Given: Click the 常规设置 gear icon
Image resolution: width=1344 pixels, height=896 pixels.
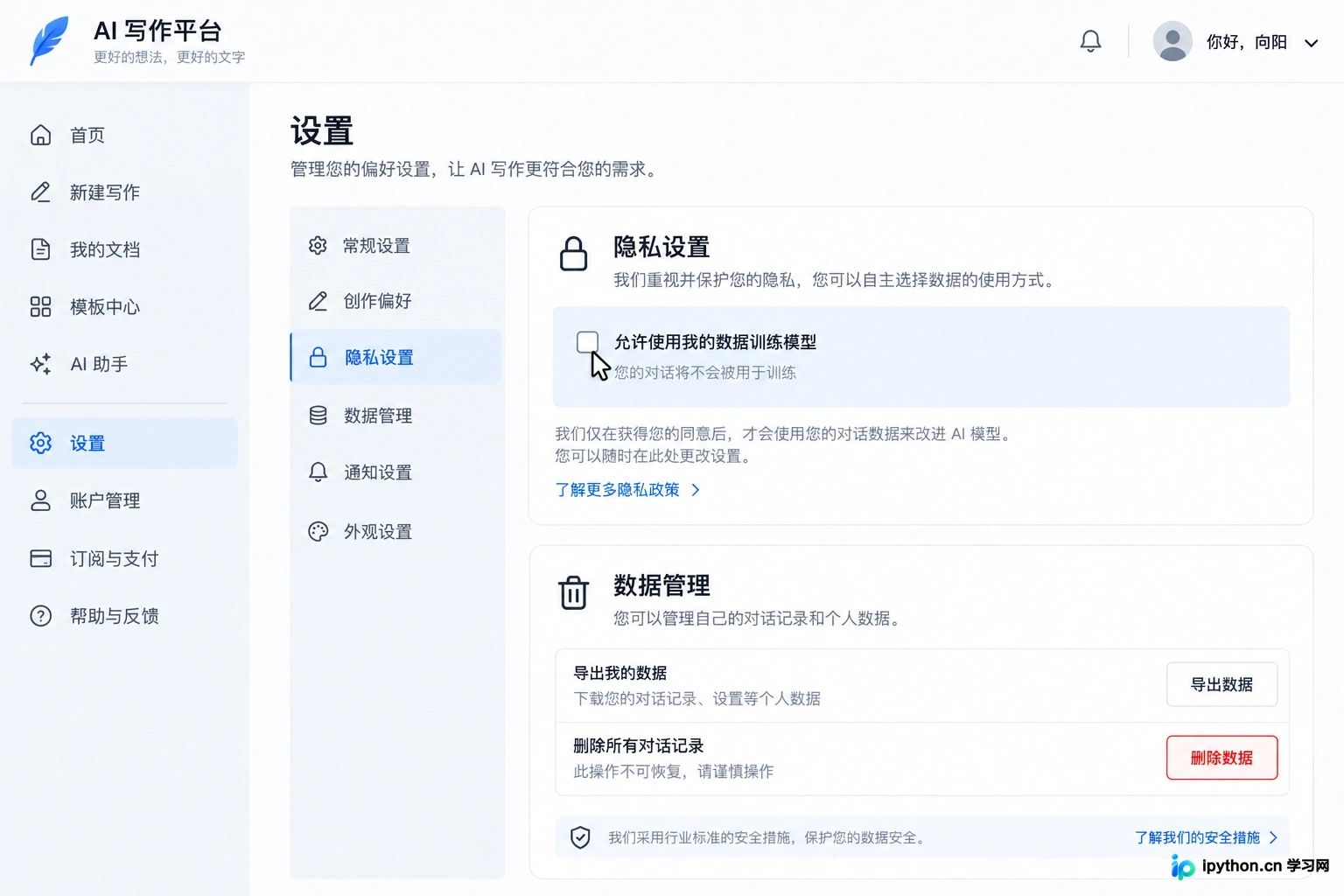Looking at the screenshot, I should click(318, 245).
